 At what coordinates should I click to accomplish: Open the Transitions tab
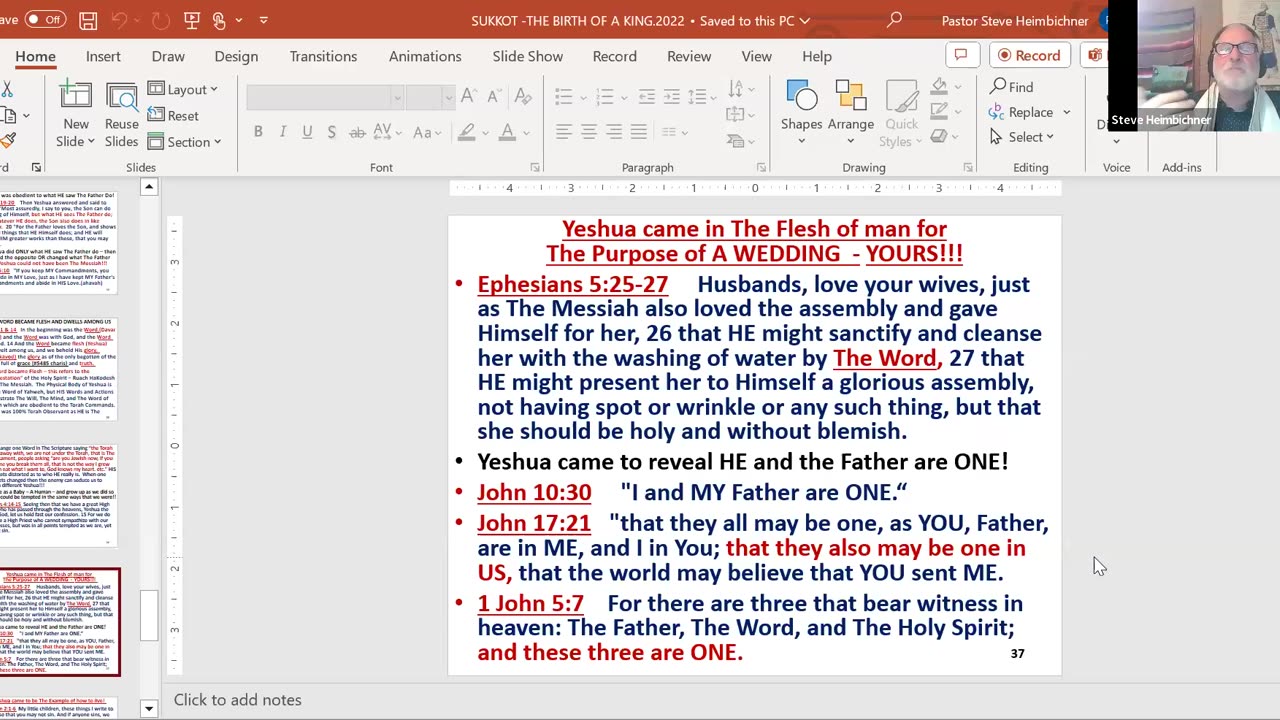pyautogui.click(x=323, y=56)
